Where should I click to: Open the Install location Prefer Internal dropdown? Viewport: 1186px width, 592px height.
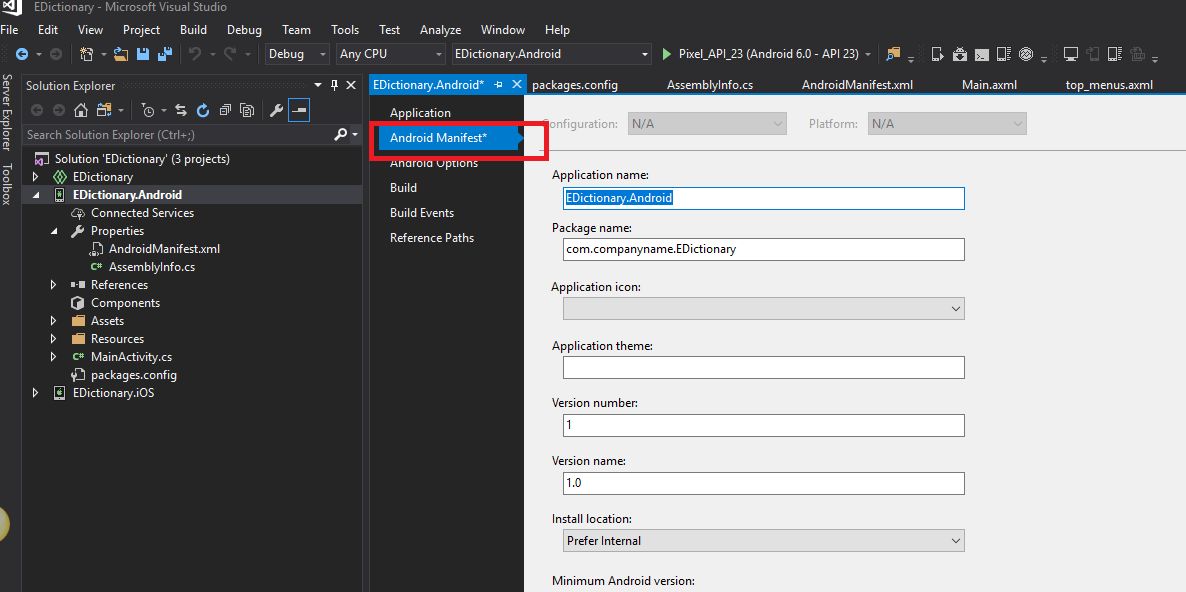pyautogui.click(x=763, y=541)
